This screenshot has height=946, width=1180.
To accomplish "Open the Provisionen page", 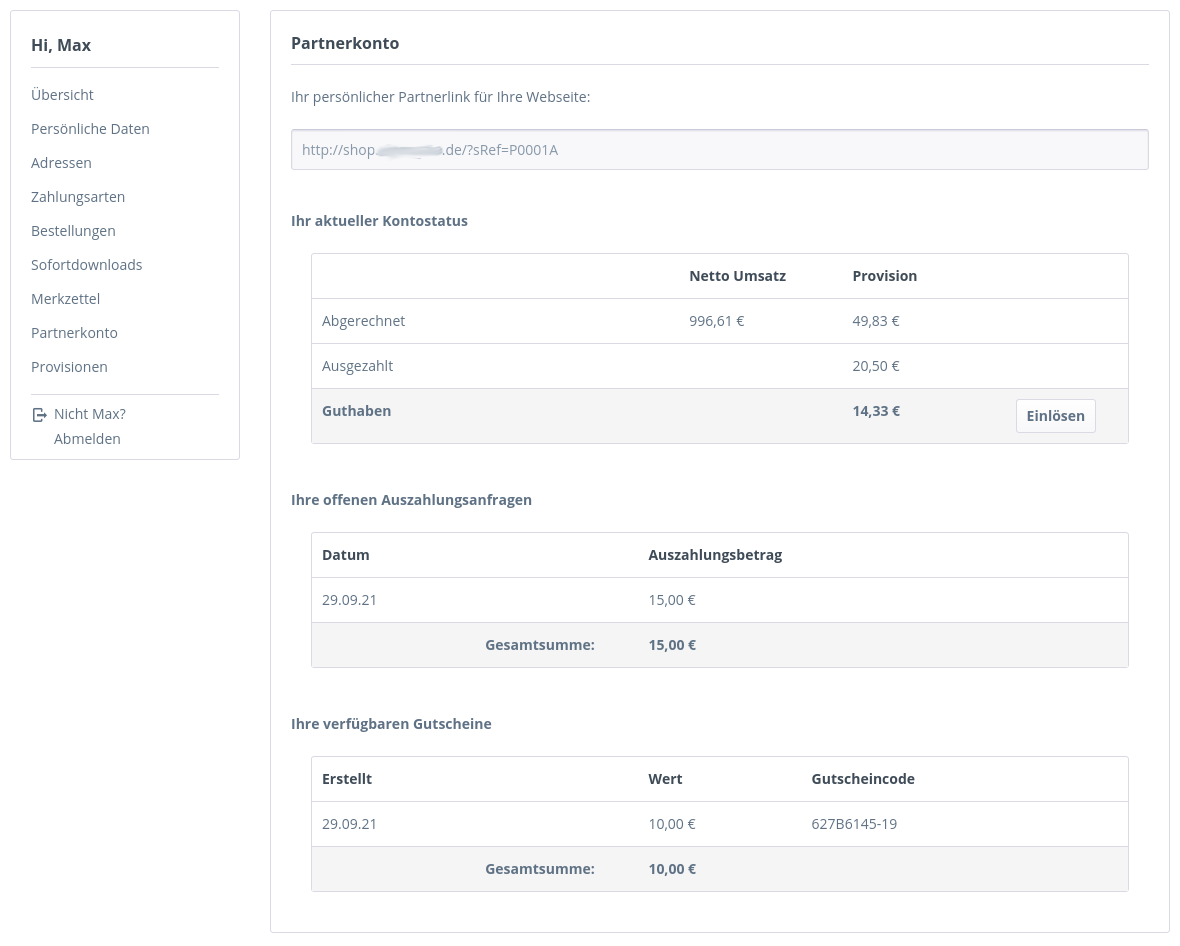I will tap(69, 367).
